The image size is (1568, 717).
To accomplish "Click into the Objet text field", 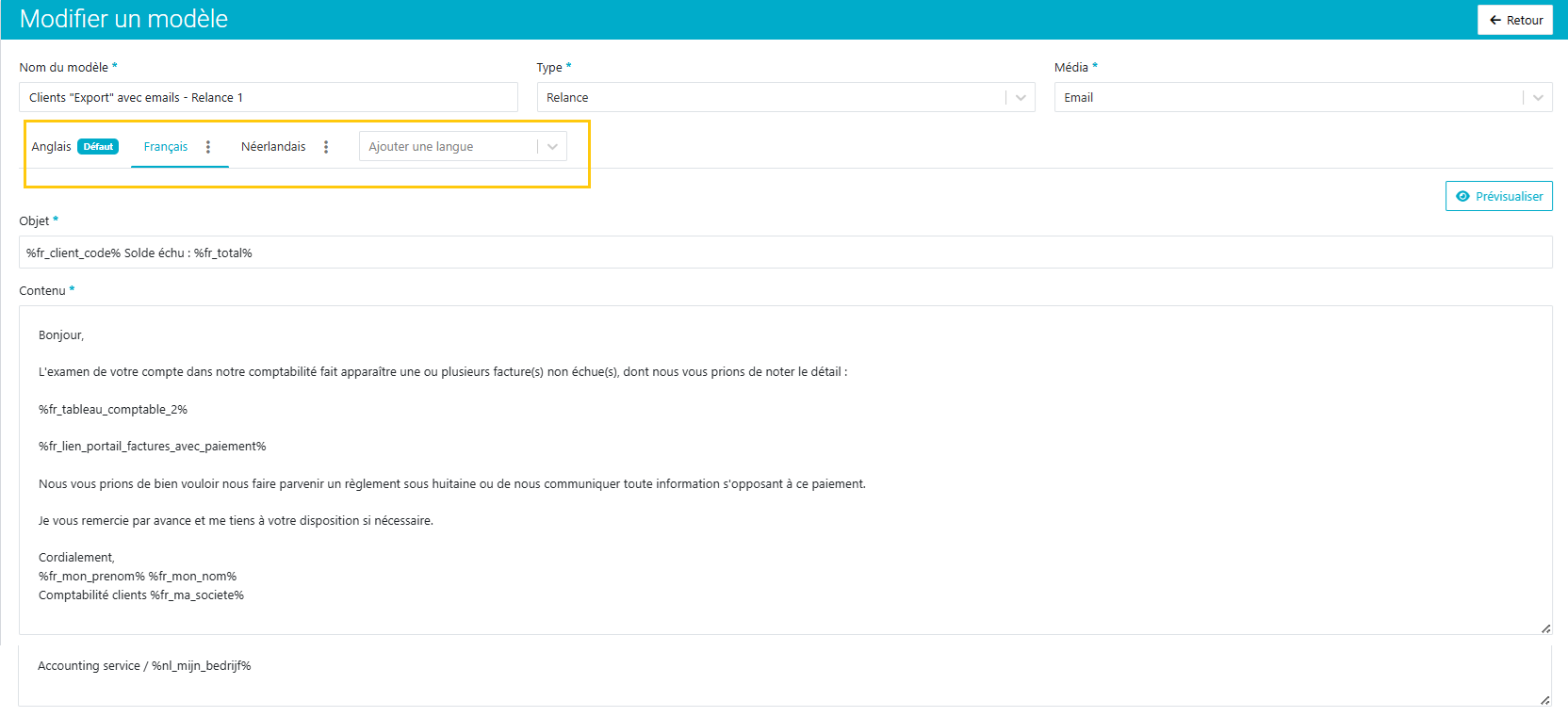I will coord(784,253).
